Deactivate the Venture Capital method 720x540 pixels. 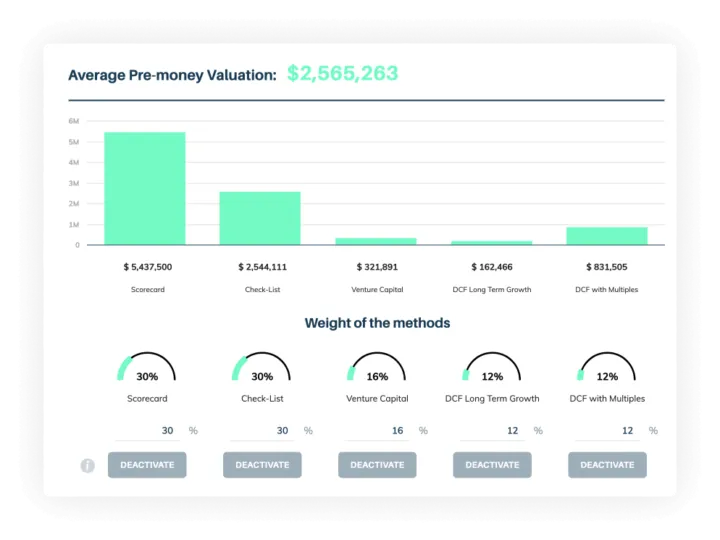coord(377,465)
